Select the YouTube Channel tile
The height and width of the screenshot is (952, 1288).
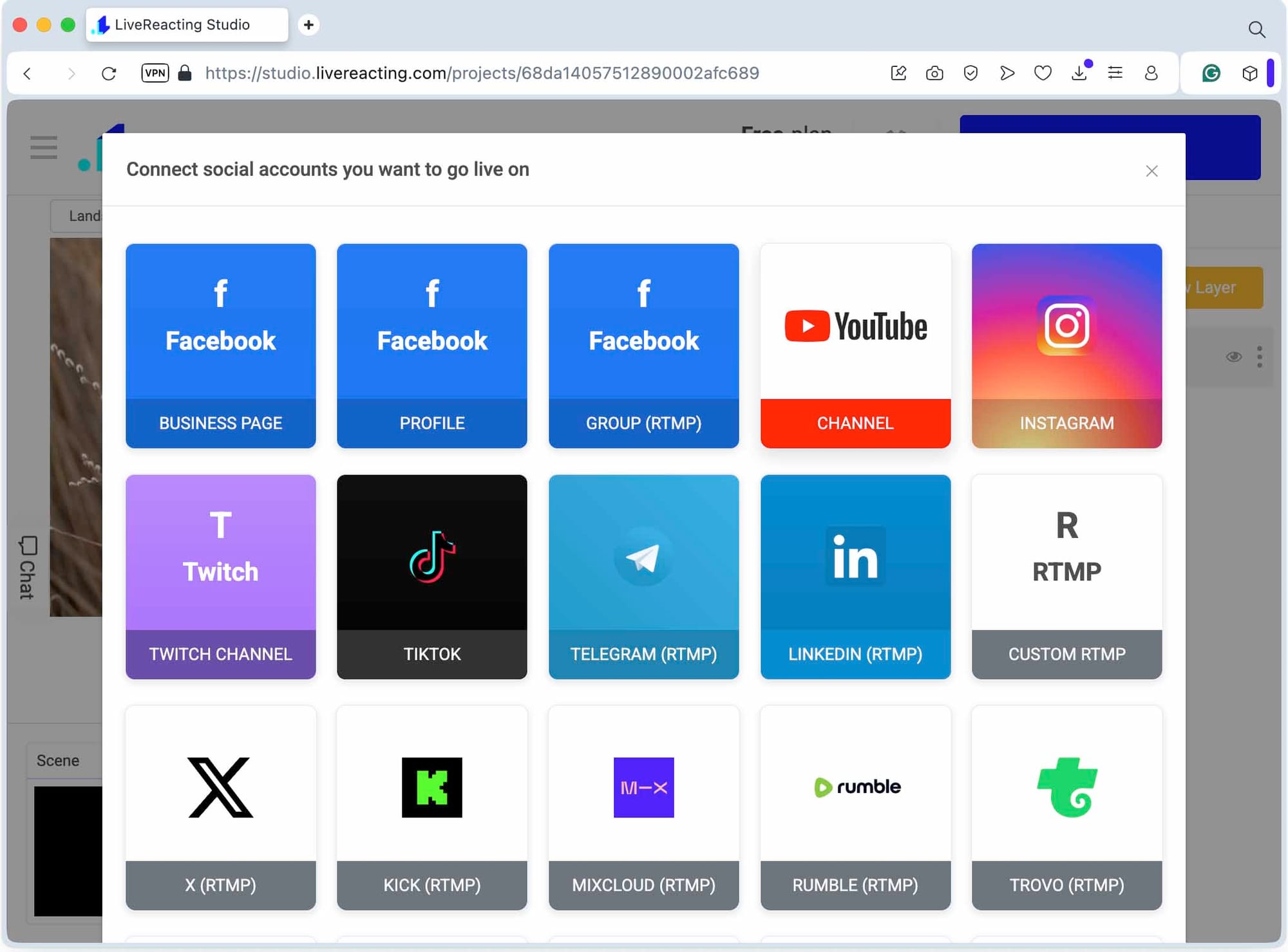coord(855,346)
